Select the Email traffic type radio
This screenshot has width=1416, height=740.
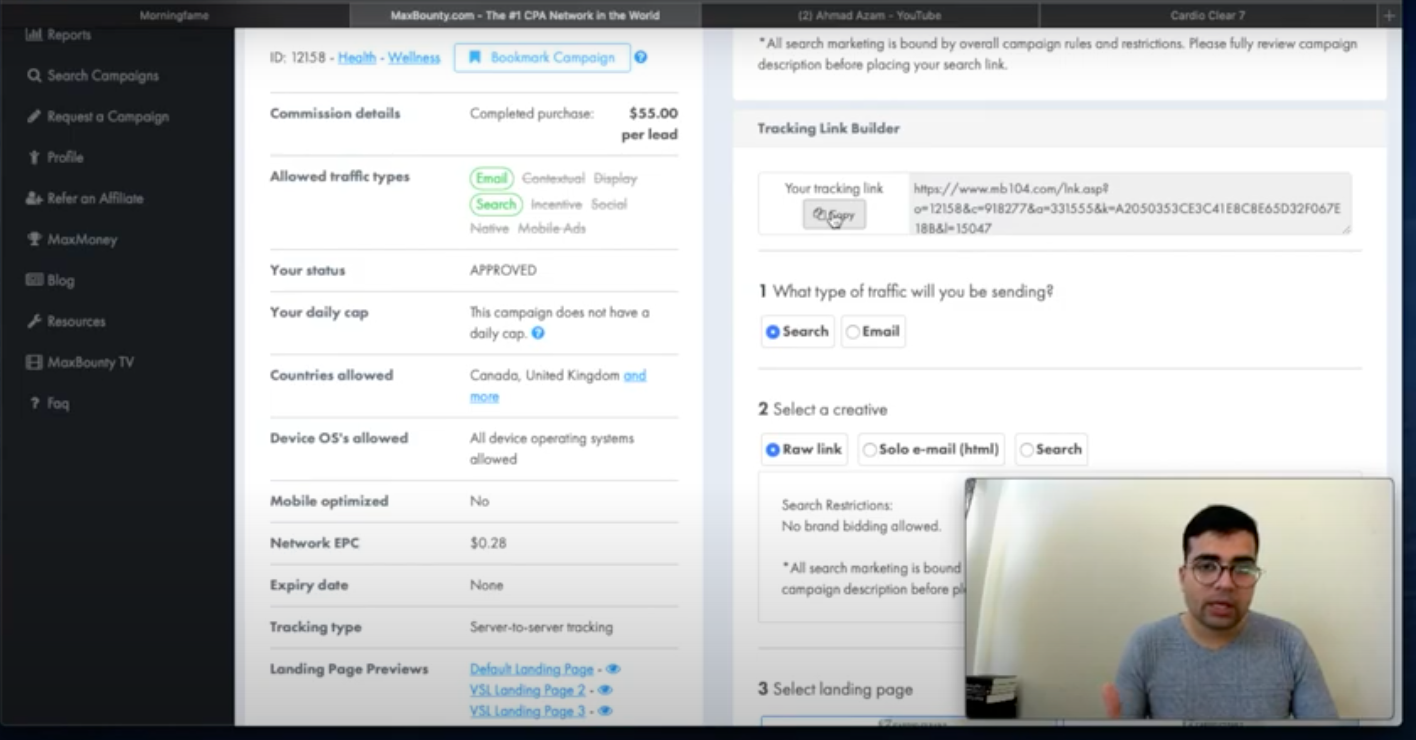pos(853,332)
